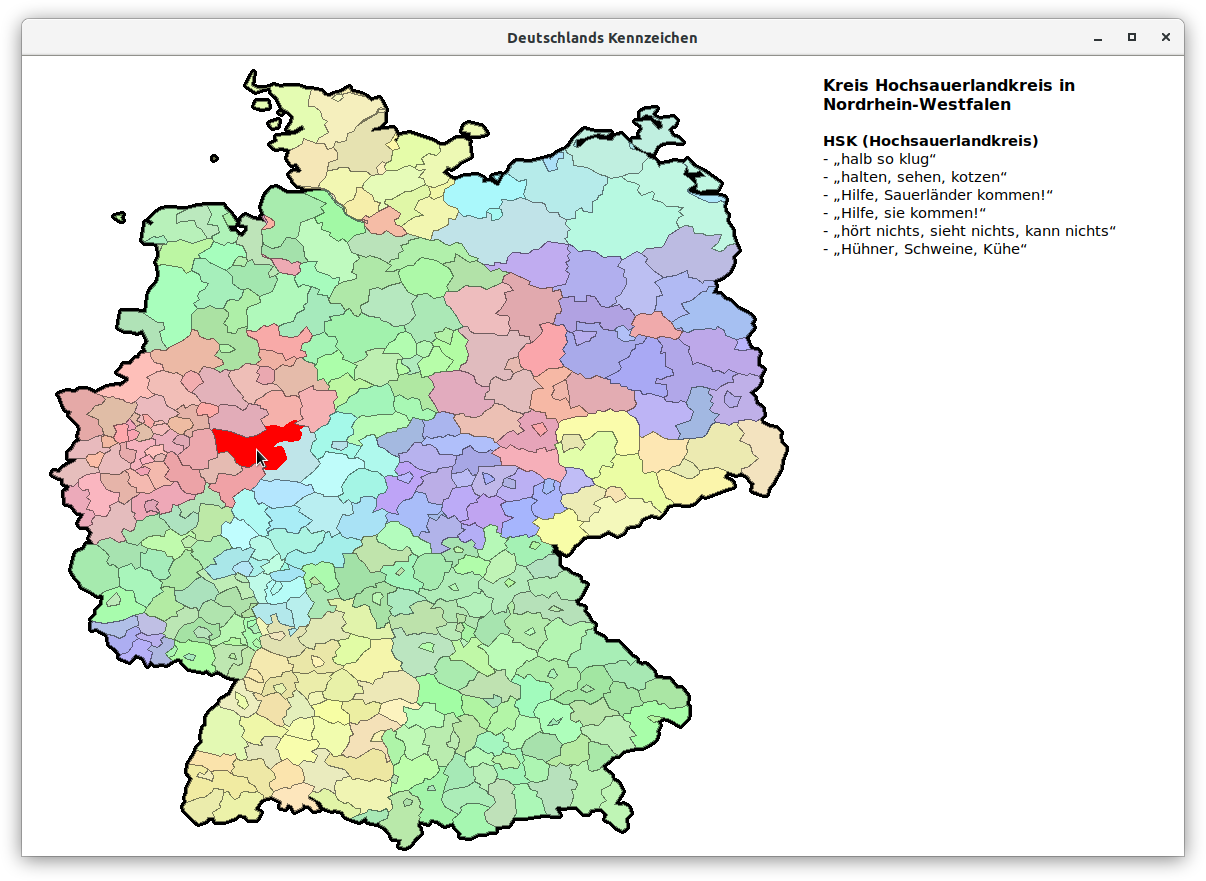Click the Kreis Hochsauerlandkreis title text
The image size is (1206, 881).
pyautogui.click(x=947, y=85)
